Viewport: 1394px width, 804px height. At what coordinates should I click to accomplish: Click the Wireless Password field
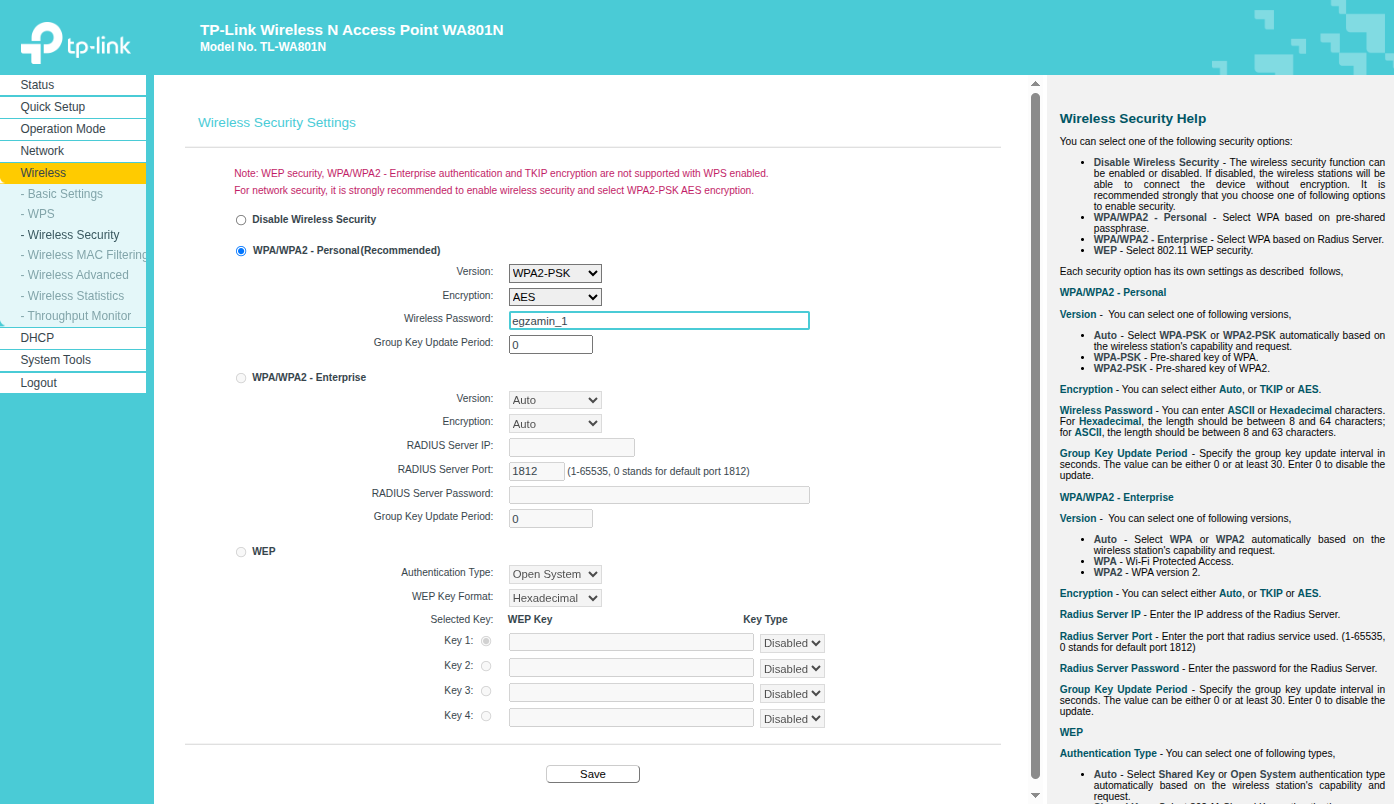659,321
